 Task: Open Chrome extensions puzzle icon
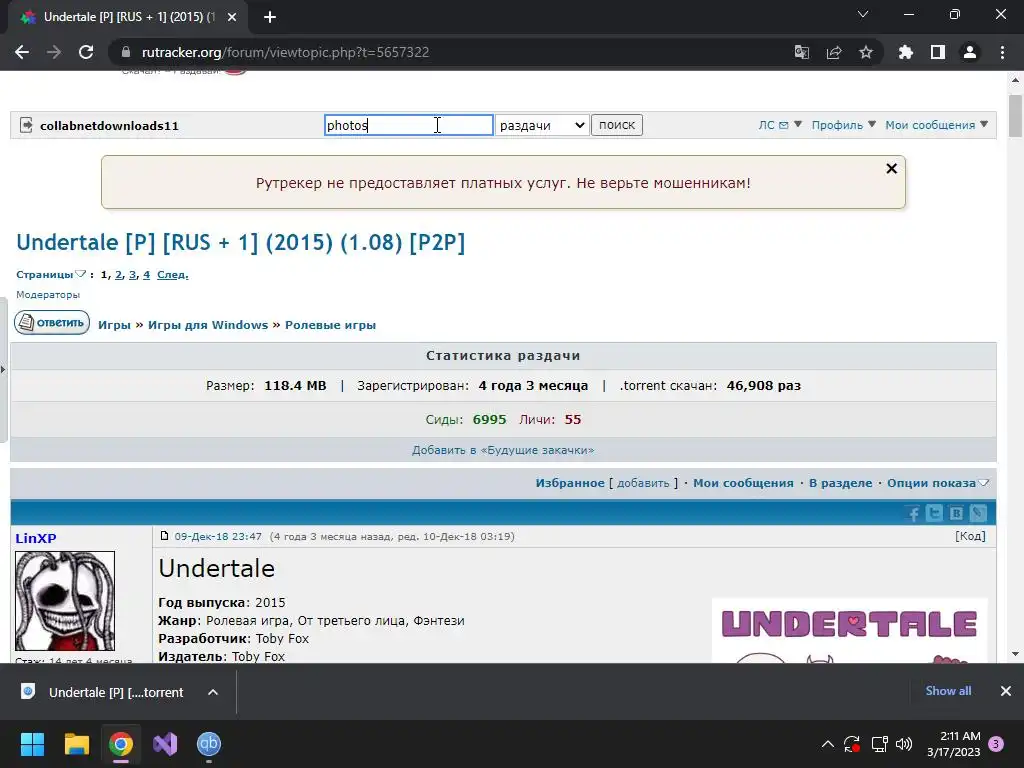click(906, 52)
